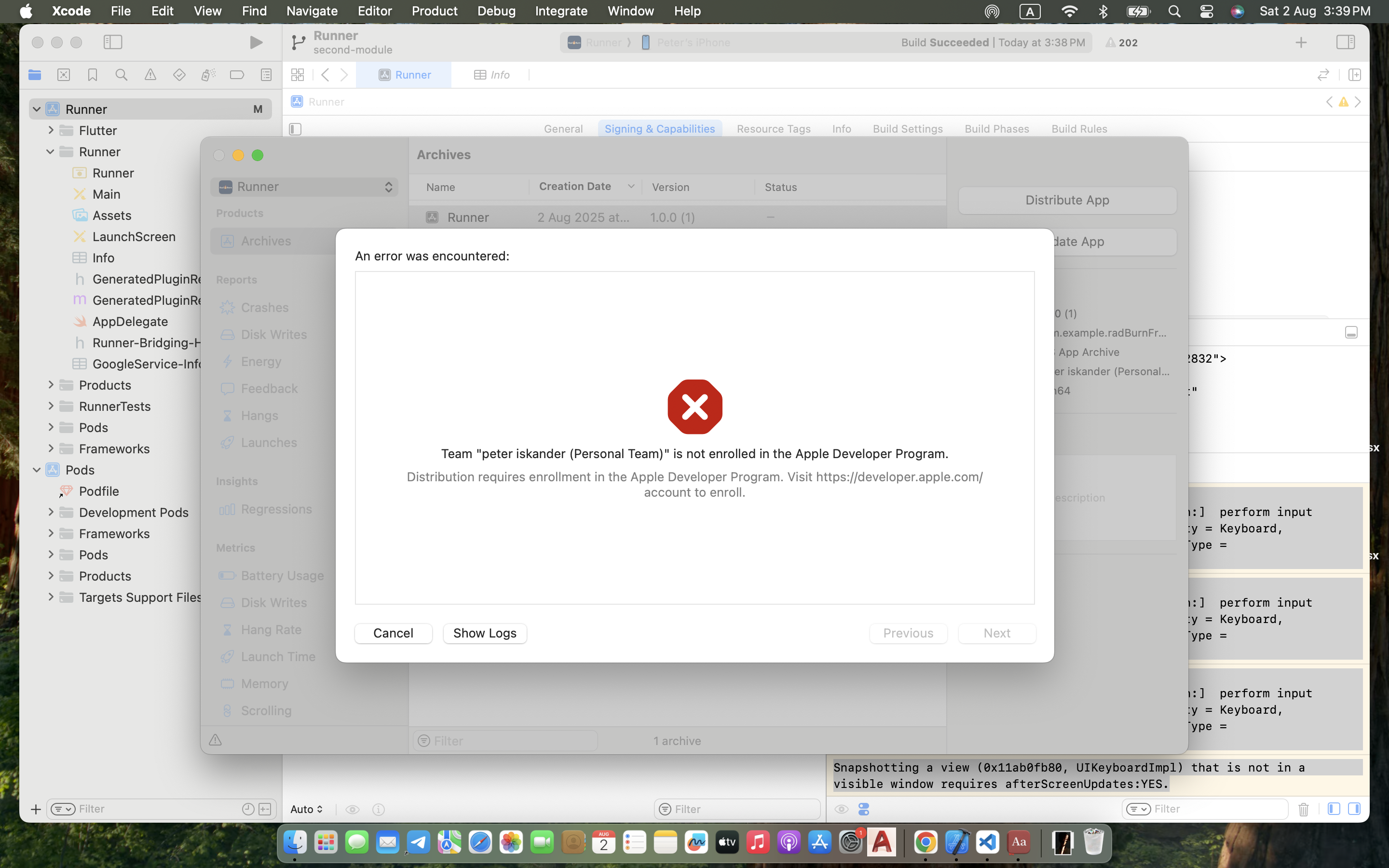Open the Debug navigator icon

click(208, 75)
